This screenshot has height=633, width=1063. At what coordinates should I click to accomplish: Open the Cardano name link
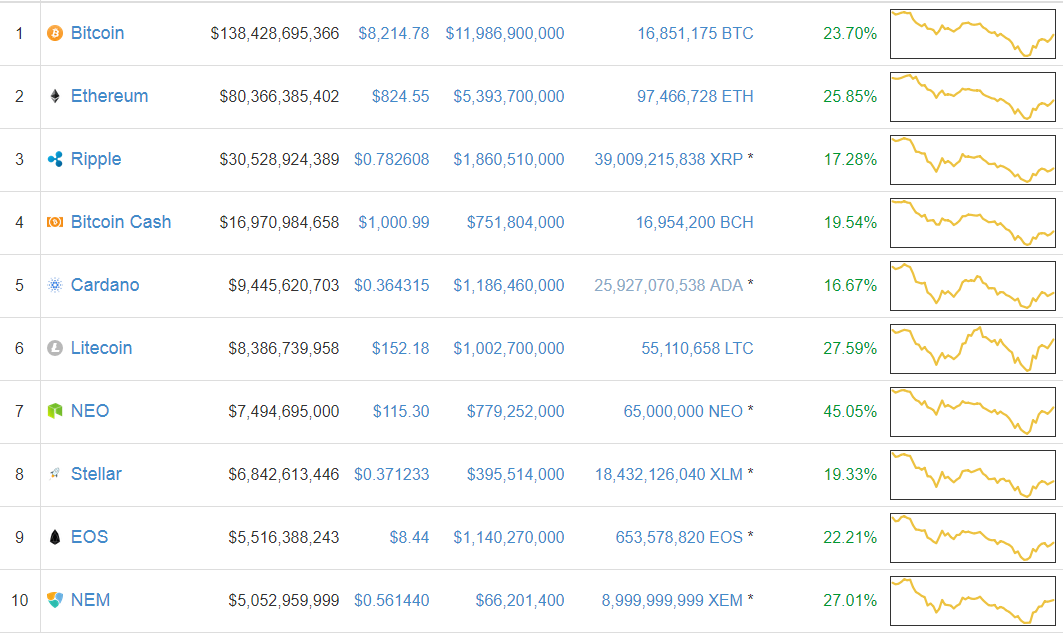click(105, 285)
